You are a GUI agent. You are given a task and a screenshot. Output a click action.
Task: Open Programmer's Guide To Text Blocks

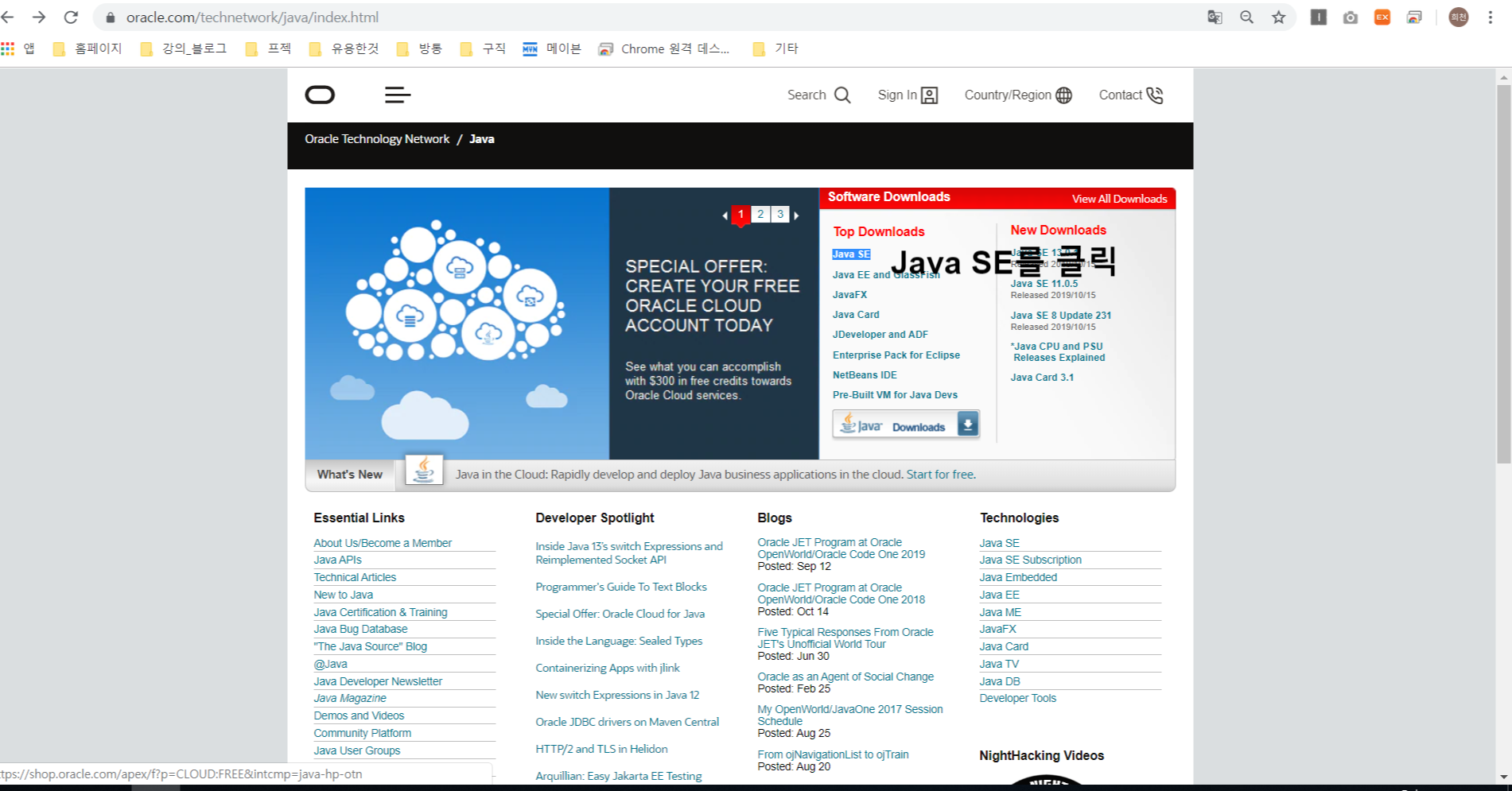(x=621, y=587)
